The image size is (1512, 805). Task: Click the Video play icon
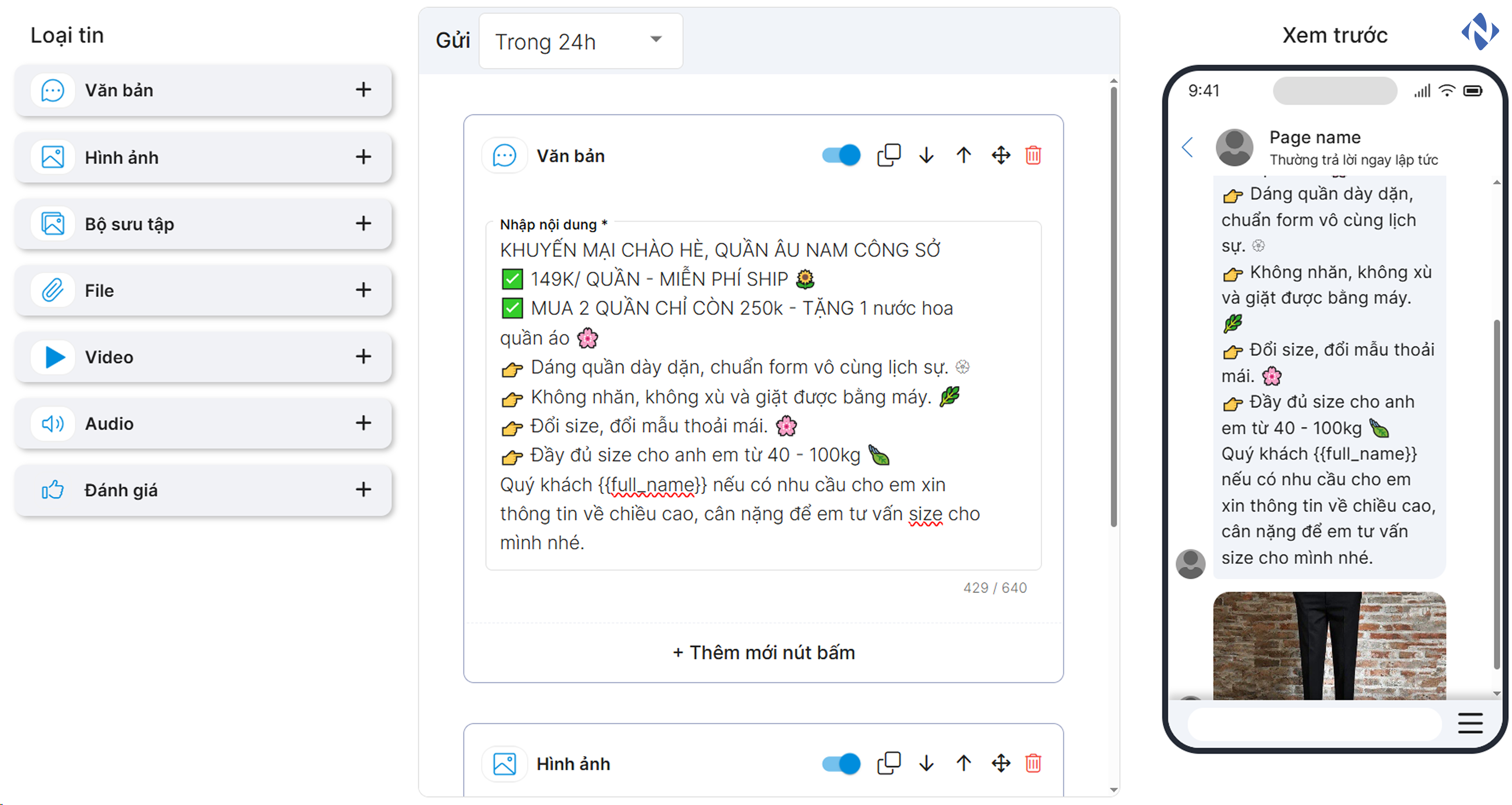pos(55,357)
